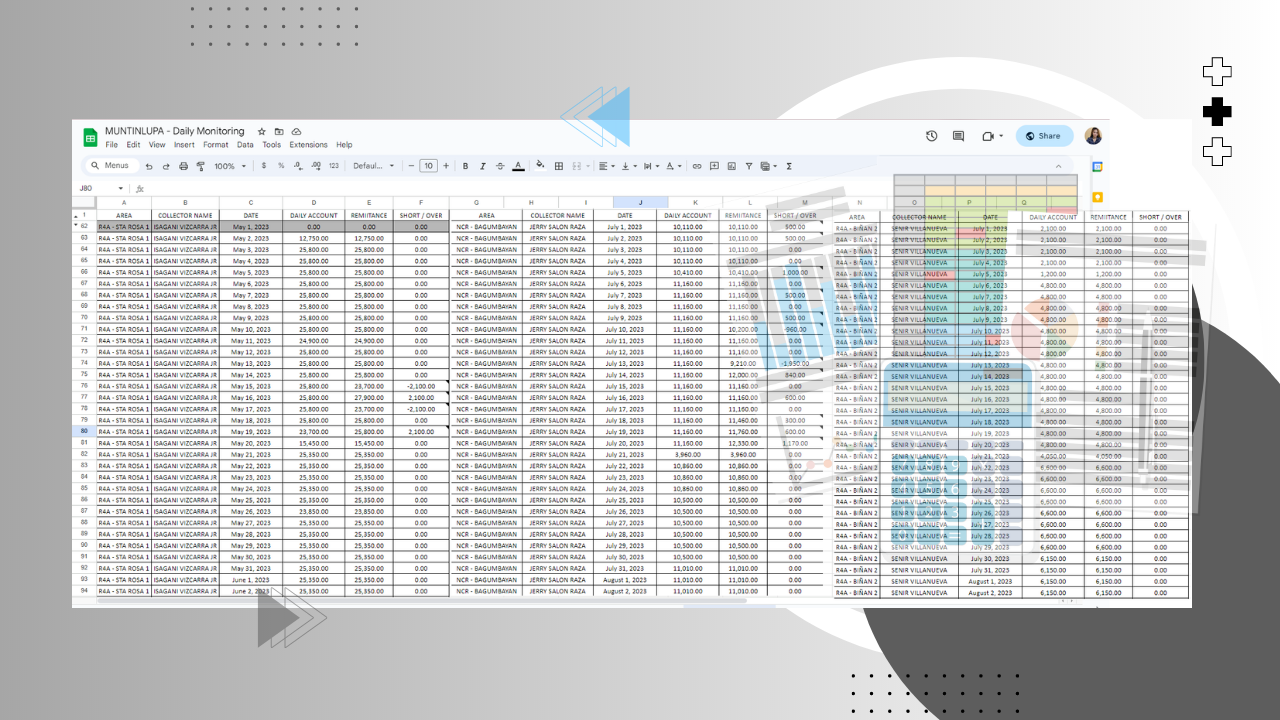Select the -2,100.00 cell for May 15, 2023
1280x720 pixels.
click(421, 386)
